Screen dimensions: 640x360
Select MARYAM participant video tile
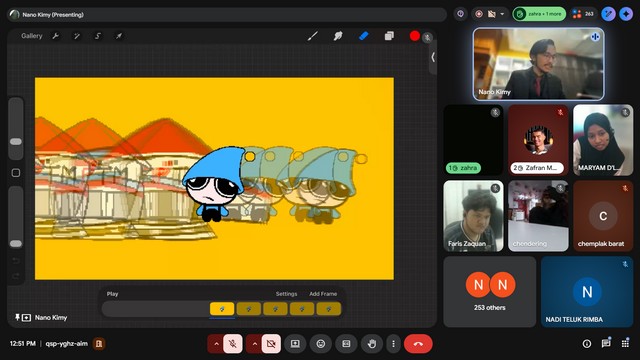pos(603,140)
